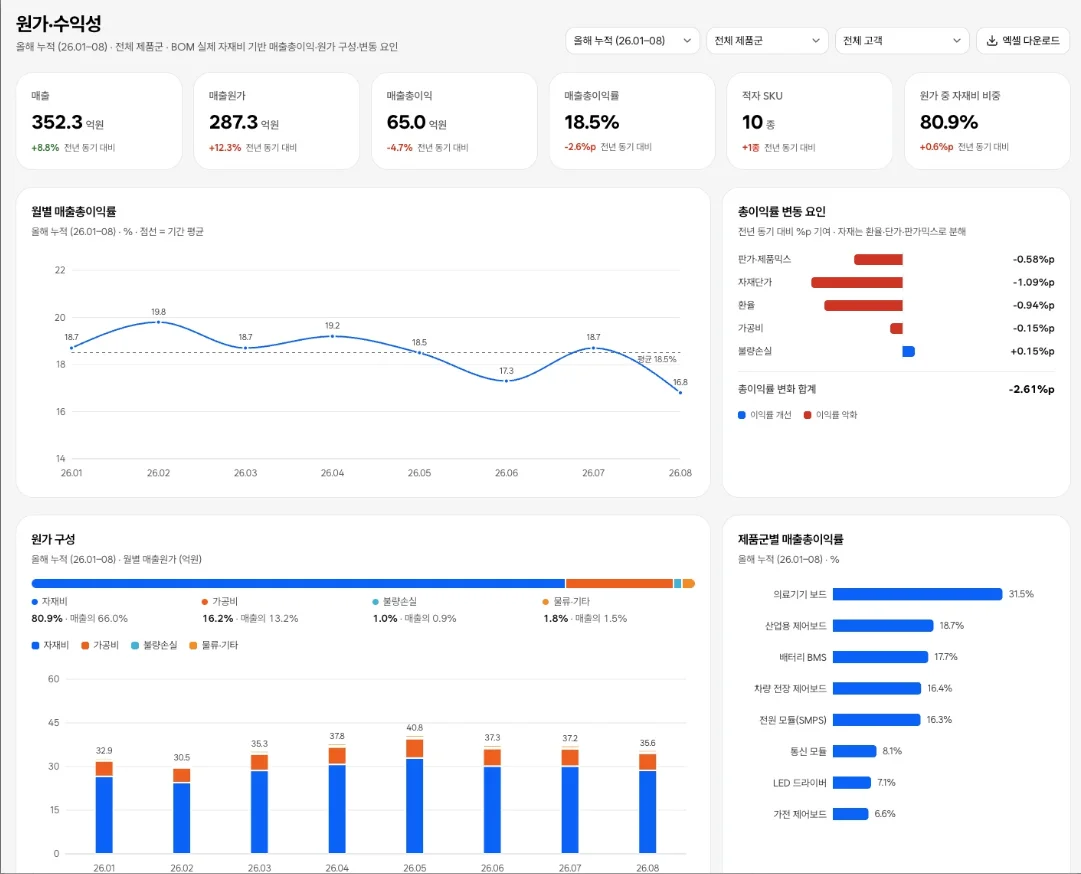The width and height of the screenshot is (1081, 874).
Task: Expand the 전체 제품군 product filter
Action: point(767,41)
